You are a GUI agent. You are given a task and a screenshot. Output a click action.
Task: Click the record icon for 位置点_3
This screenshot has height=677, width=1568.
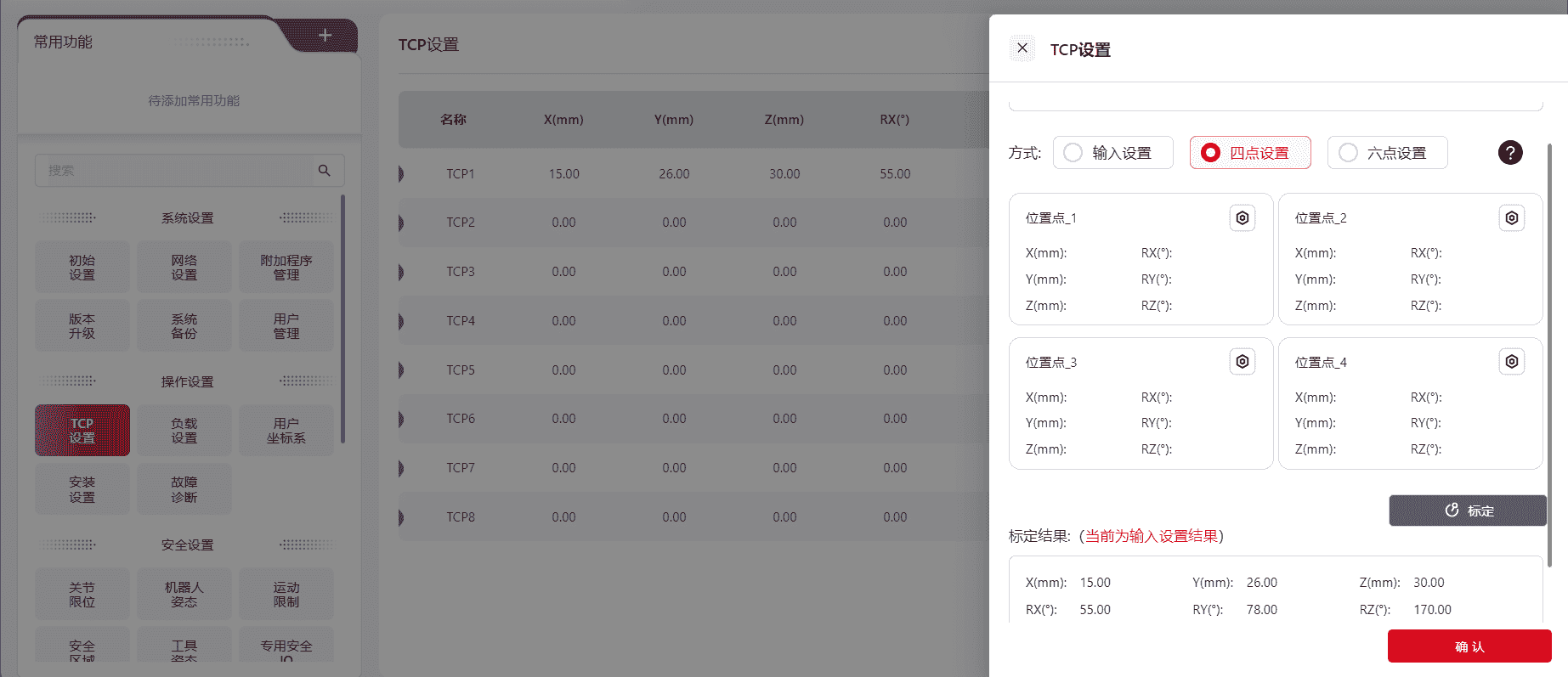point(1242,362)
